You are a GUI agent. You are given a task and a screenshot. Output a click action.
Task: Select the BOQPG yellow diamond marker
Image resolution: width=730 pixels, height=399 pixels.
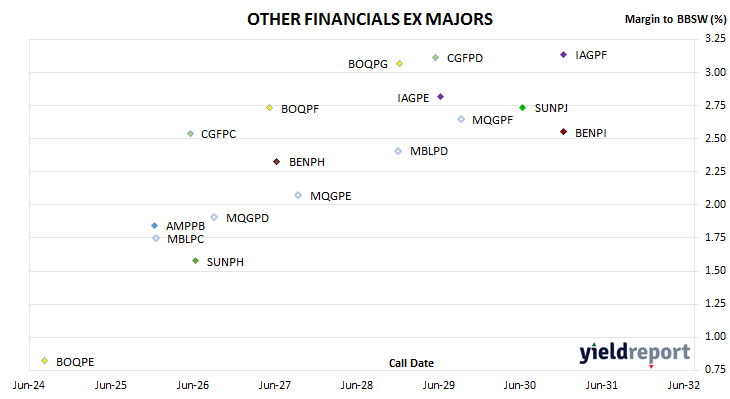(x=399, y=64)
